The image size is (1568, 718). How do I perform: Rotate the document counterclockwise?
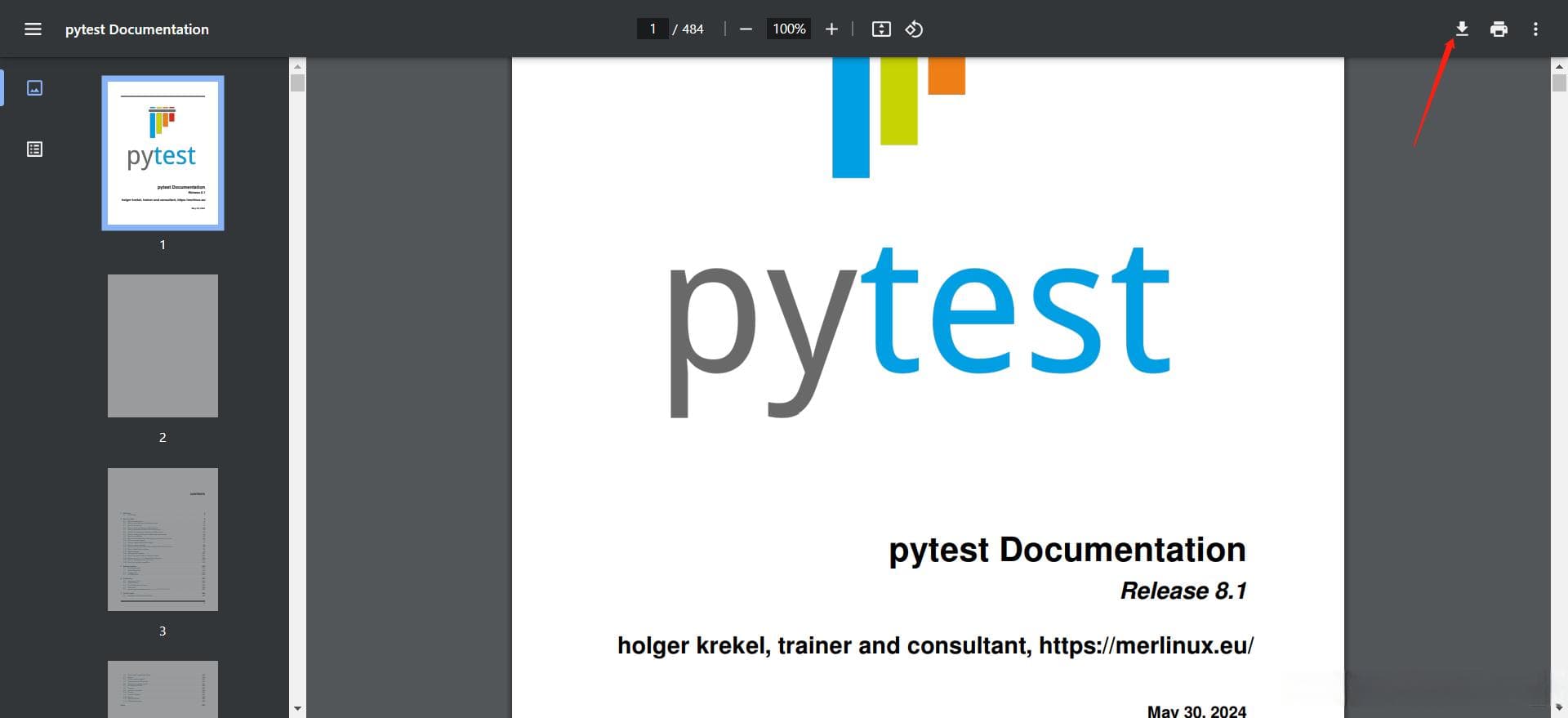tap(914, 29)
